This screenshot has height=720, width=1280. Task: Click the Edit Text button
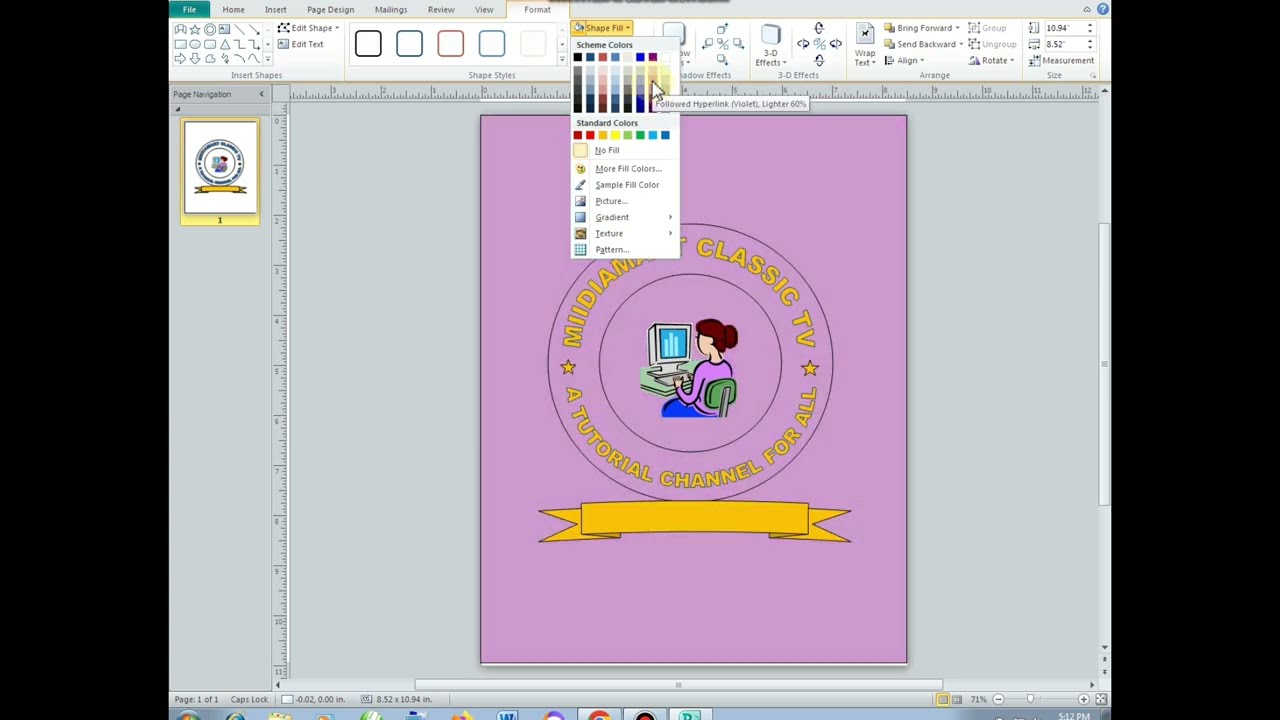point(301,44)
